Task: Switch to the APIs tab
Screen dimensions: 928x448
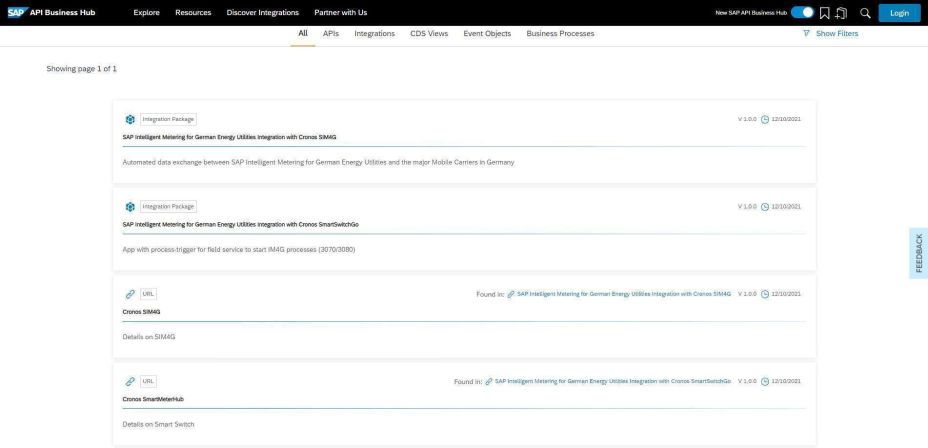Action: pyautogui.click(x=330, y=34)
